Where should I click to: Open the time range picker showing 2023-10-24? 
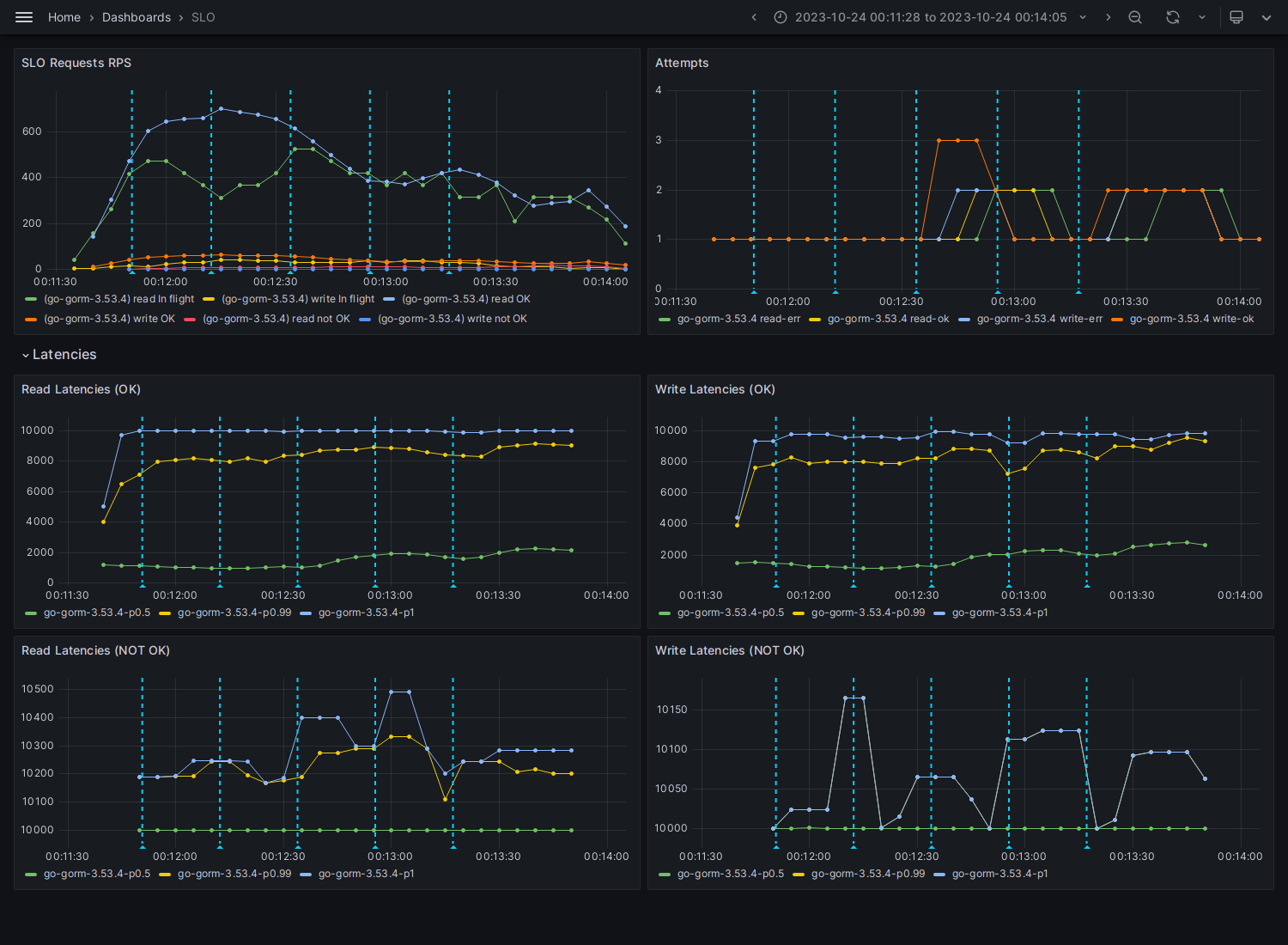click(931, 17)
